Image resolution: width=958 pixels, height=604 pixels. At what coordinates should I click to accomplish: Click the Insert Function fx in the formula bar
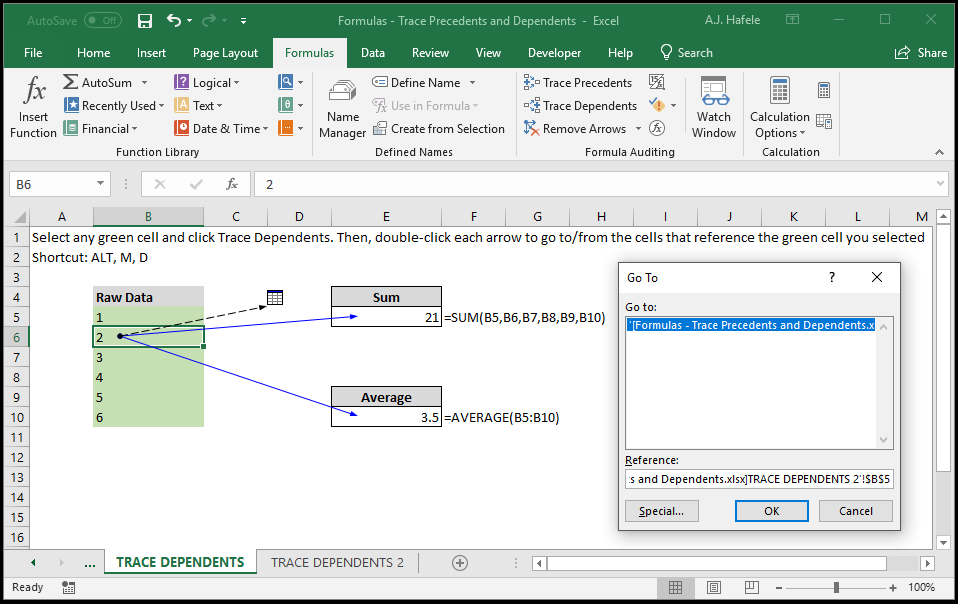[232, 184]
